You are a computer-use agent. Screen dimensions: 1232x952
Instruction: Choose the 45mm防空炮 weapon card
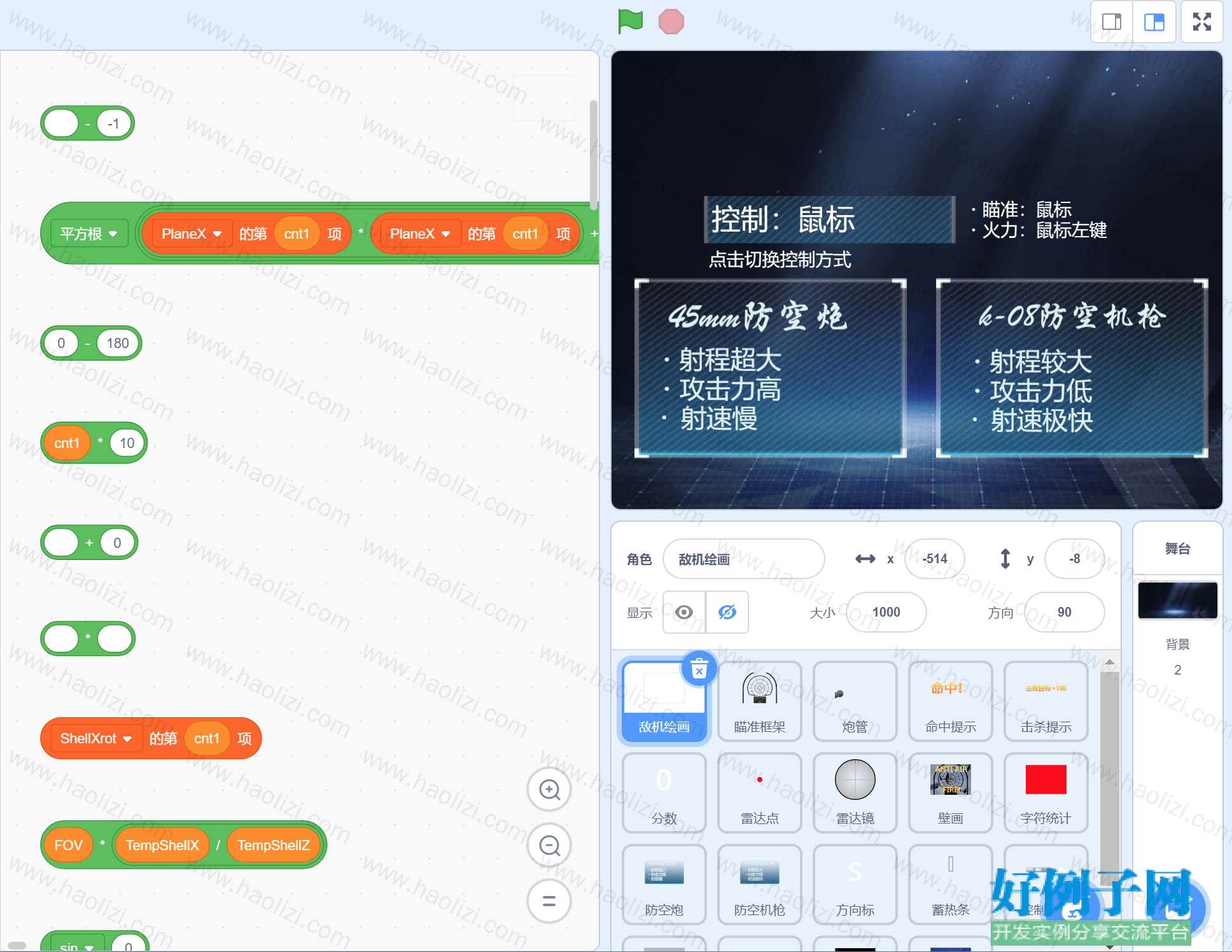coord(770,368)
